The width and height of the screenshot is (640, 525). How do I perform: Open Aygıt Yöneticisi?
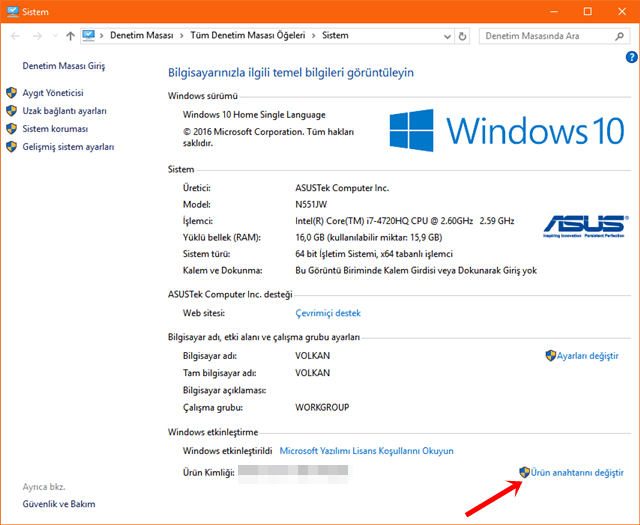53,93
